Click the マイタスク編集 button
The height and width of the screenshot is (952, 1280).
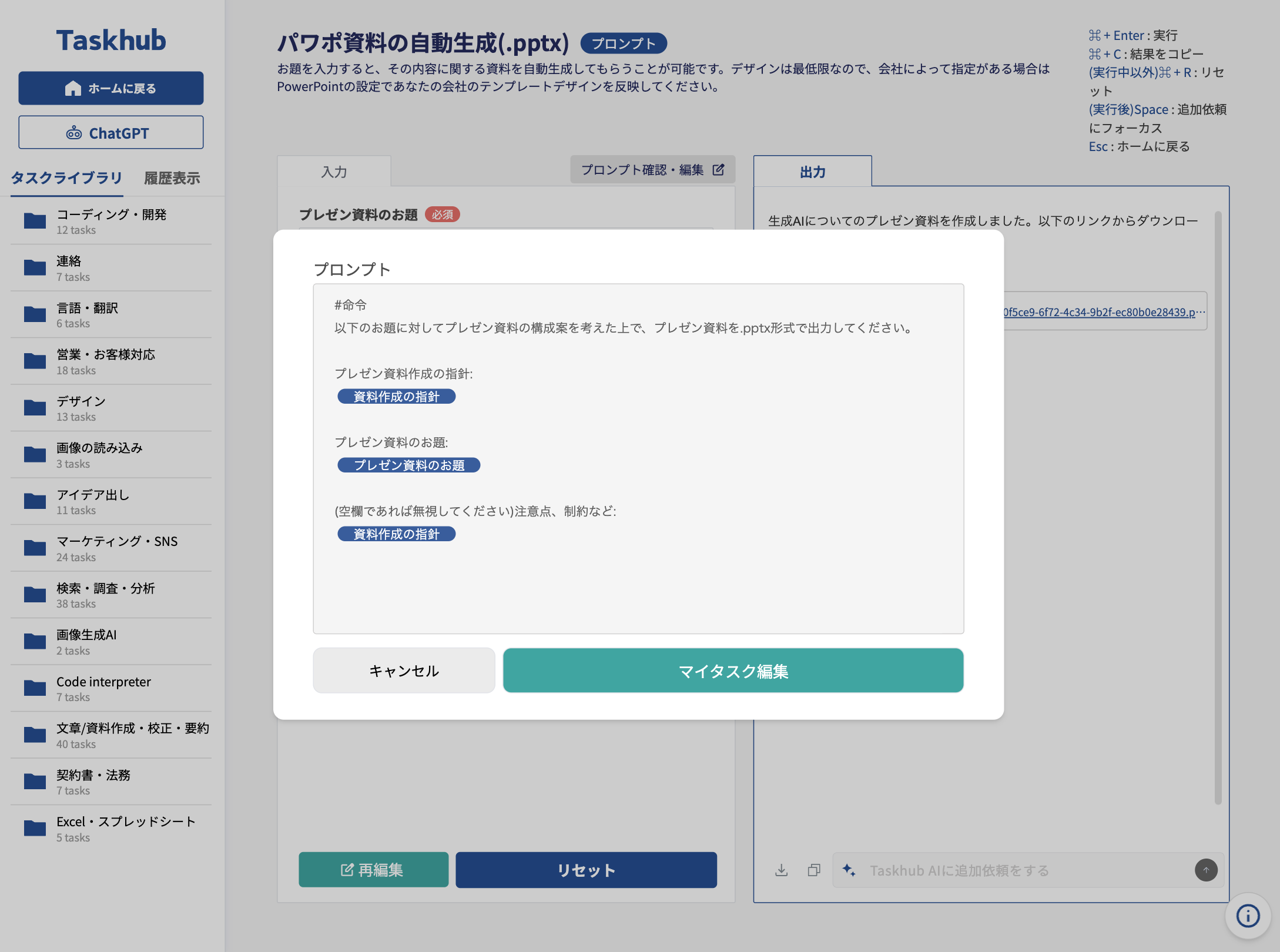[x=733, y=670]
